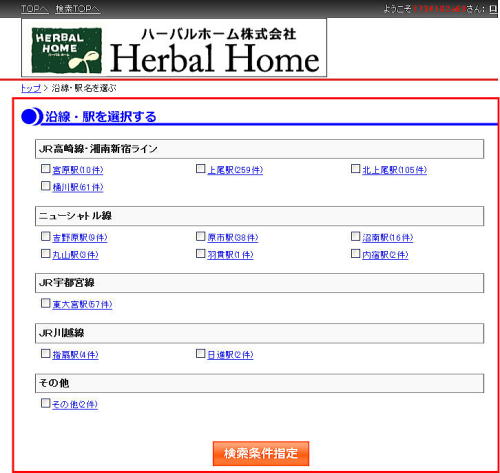Click the blue circle heading icon
Screen dimensions: 500x473
coord(30,117)
